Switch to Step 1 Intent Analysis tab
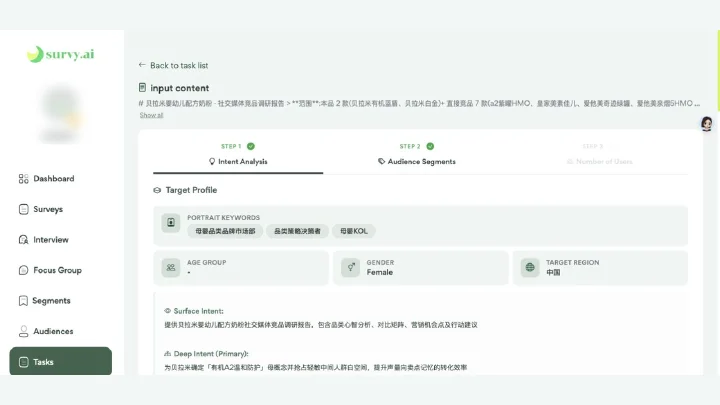This screenshot has width=720, height=405. pyautogui.click(x=238, y=155)
